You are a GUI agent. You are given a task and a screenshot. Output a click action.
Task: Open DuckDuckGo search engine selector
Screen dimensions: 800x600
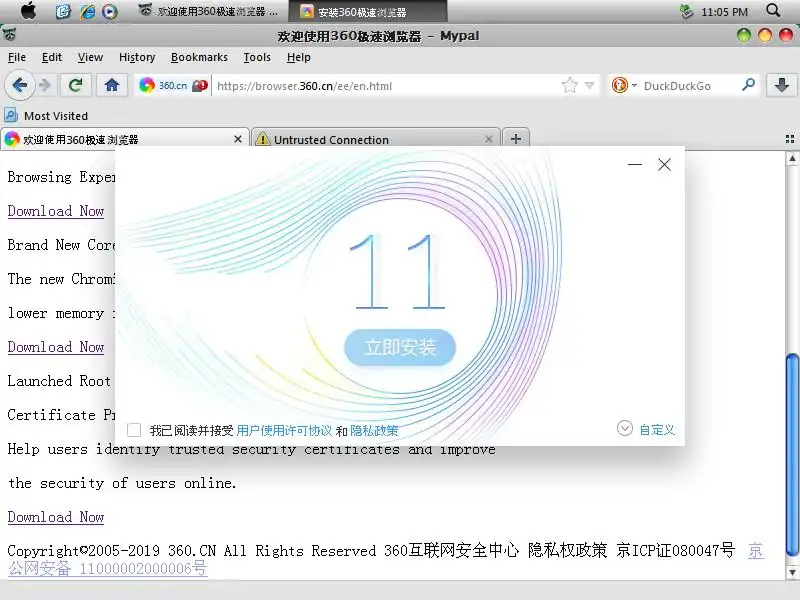(623, 85)
